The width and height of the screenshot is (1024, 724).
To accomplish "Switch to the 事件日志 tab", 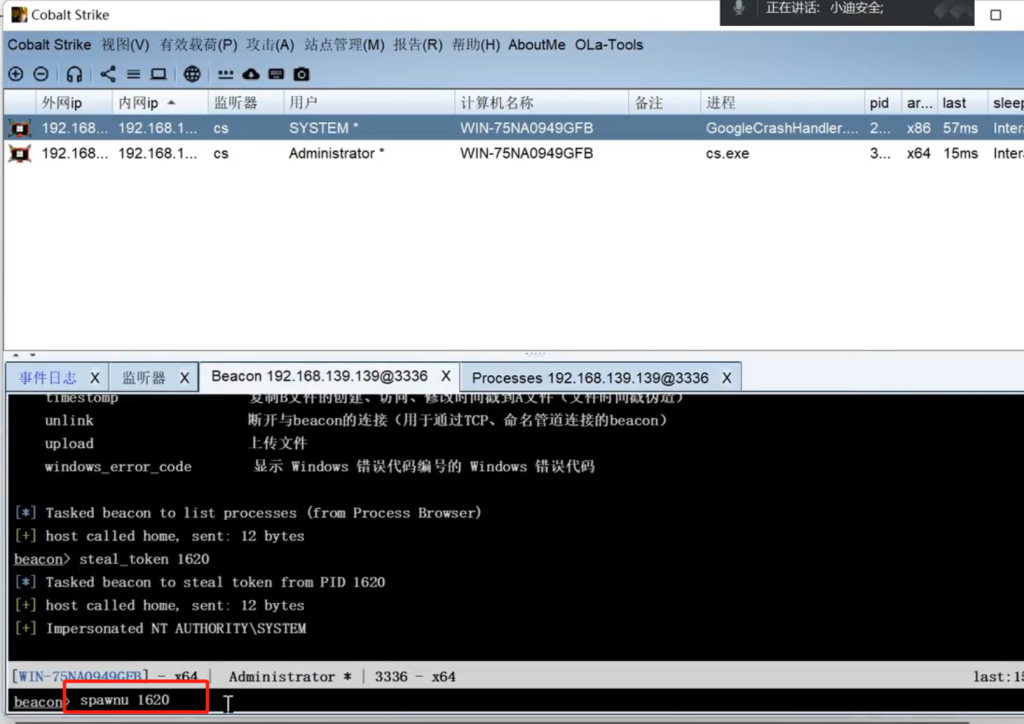I will (x=48, y=378).
